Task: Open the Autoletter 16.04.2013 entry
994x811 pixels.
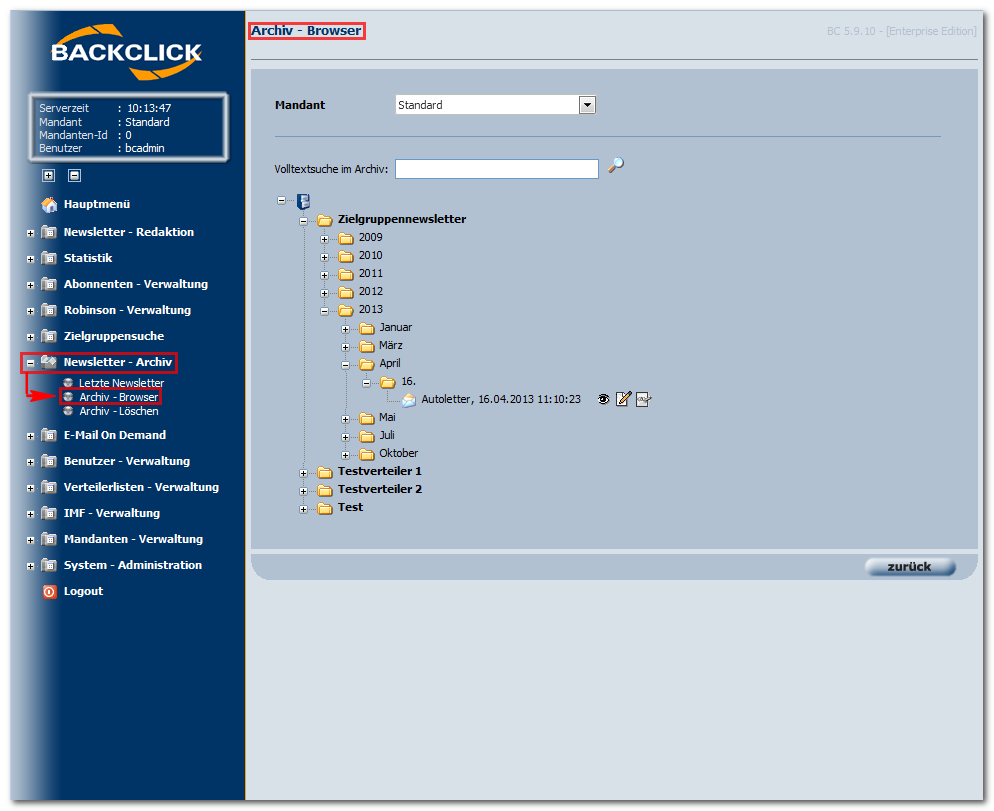Action: 501,399
